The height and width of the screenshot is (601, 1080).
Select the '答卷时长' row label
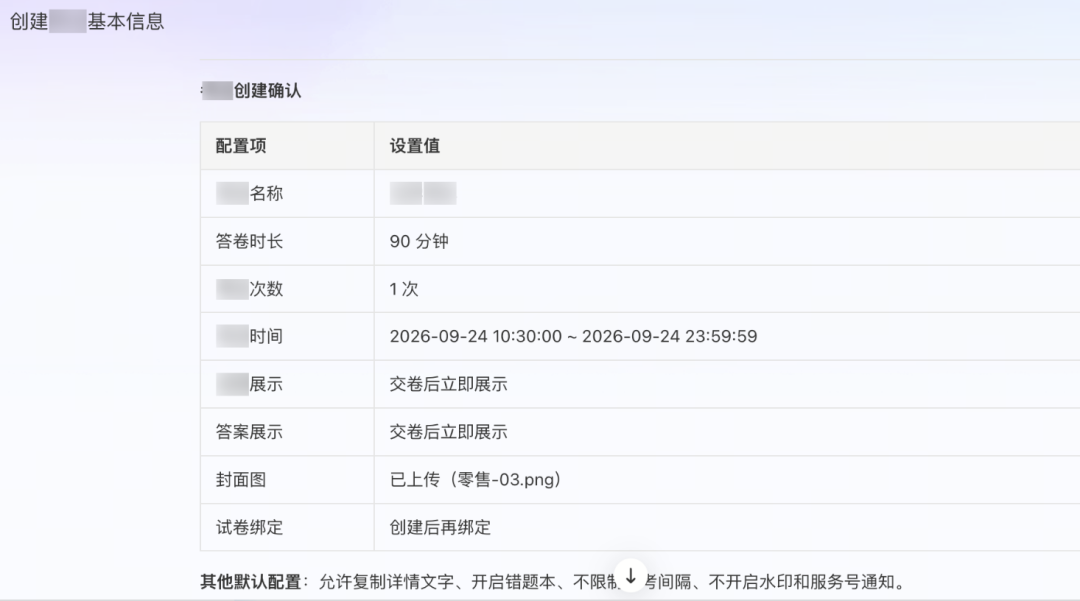click(x=249, y=242)
